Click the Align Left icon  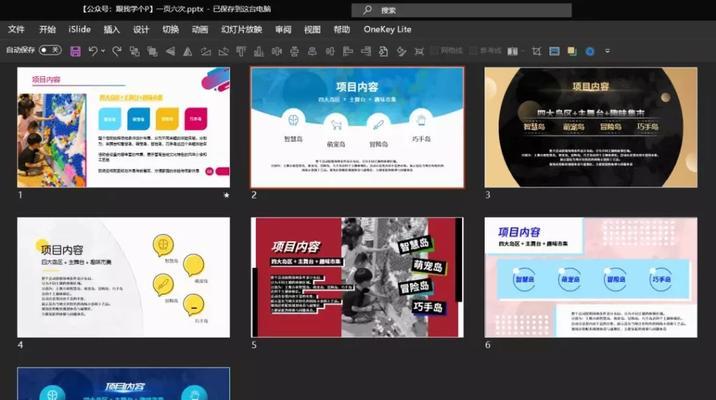(x=348, y=51)
